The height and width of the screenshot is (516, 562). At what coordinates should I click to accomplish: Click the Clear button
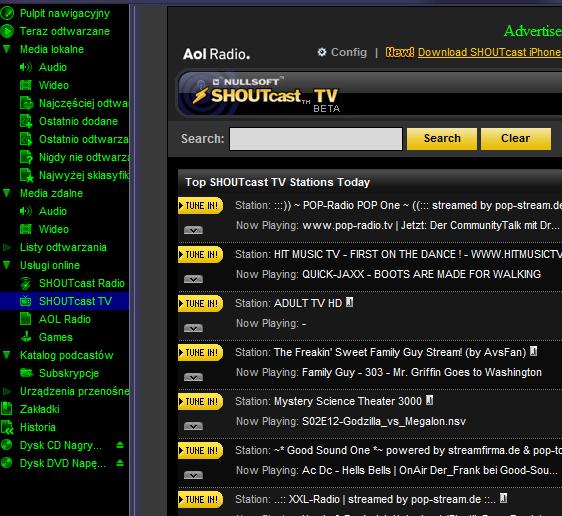point(515,138)
